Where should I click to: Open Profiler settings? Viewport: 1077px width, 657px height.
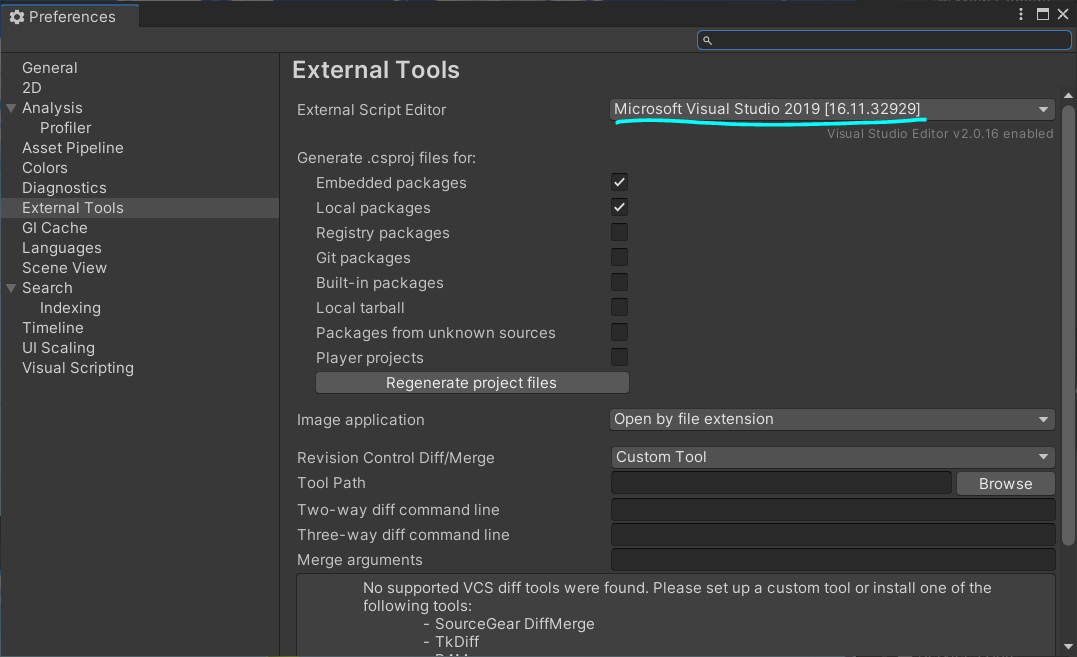65,128
